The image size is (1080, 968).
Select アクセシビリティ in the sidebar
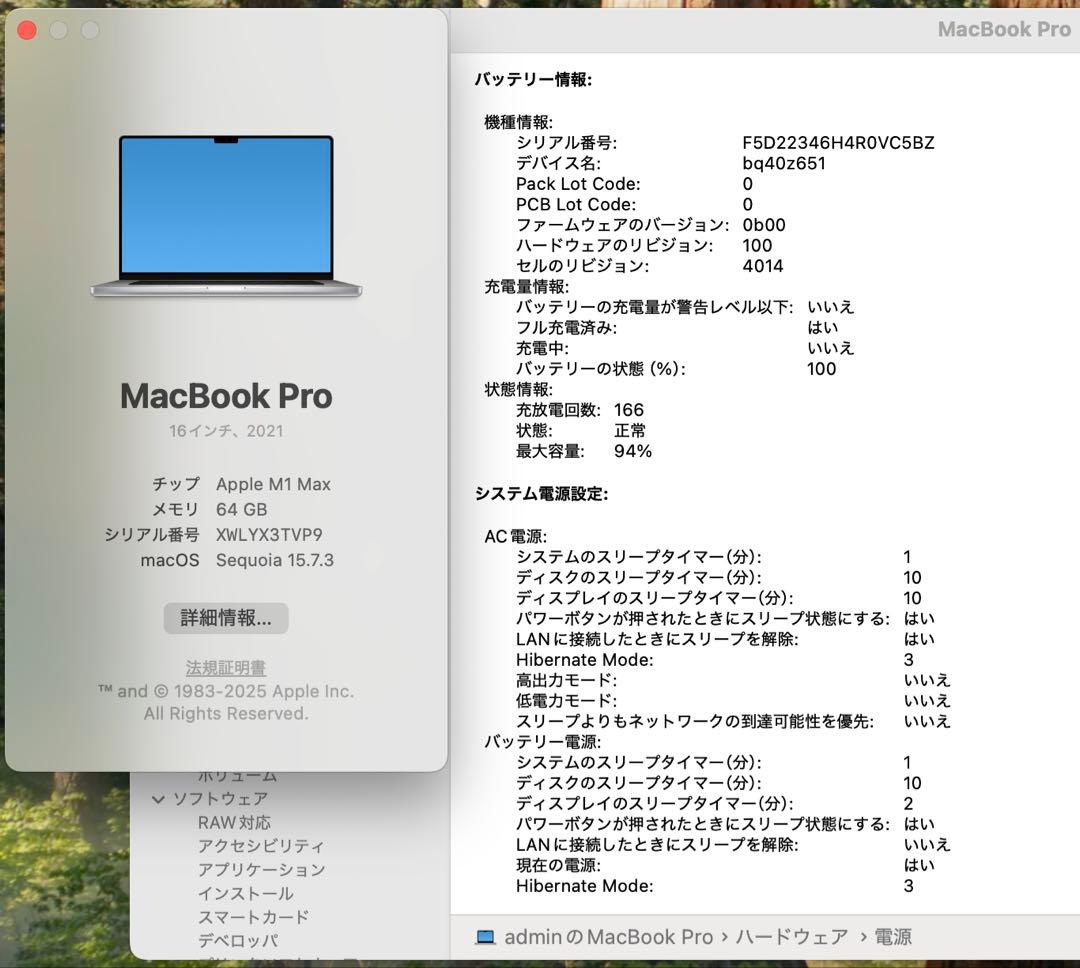[260, 846]
